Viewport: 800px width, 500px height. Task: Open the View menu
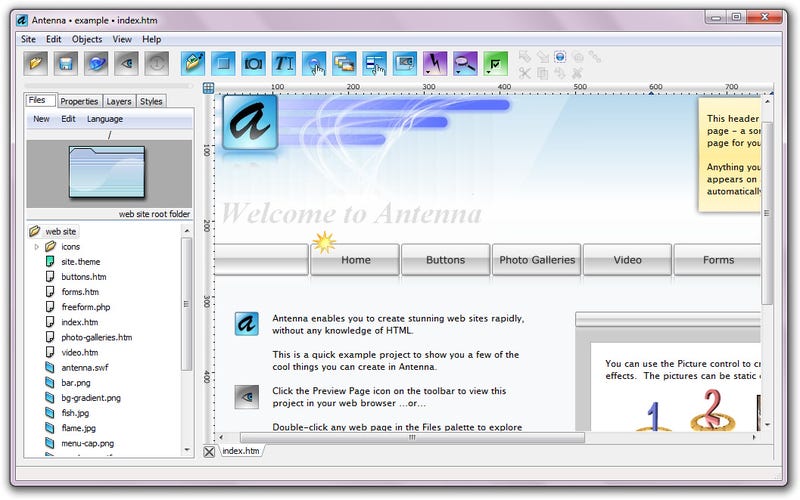[x=122, y=39]
